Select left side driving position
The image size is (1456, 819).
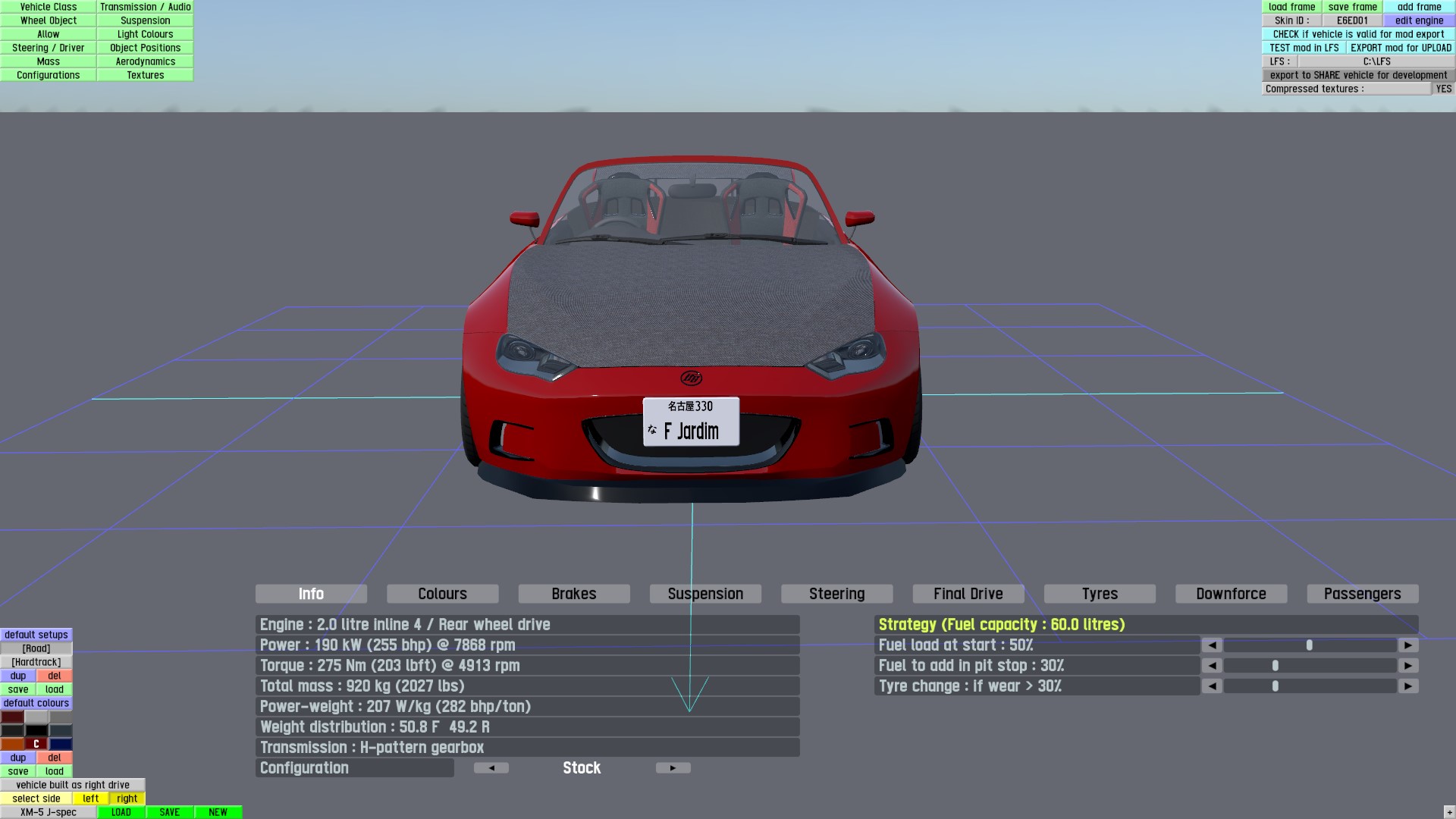click(91, 799)
